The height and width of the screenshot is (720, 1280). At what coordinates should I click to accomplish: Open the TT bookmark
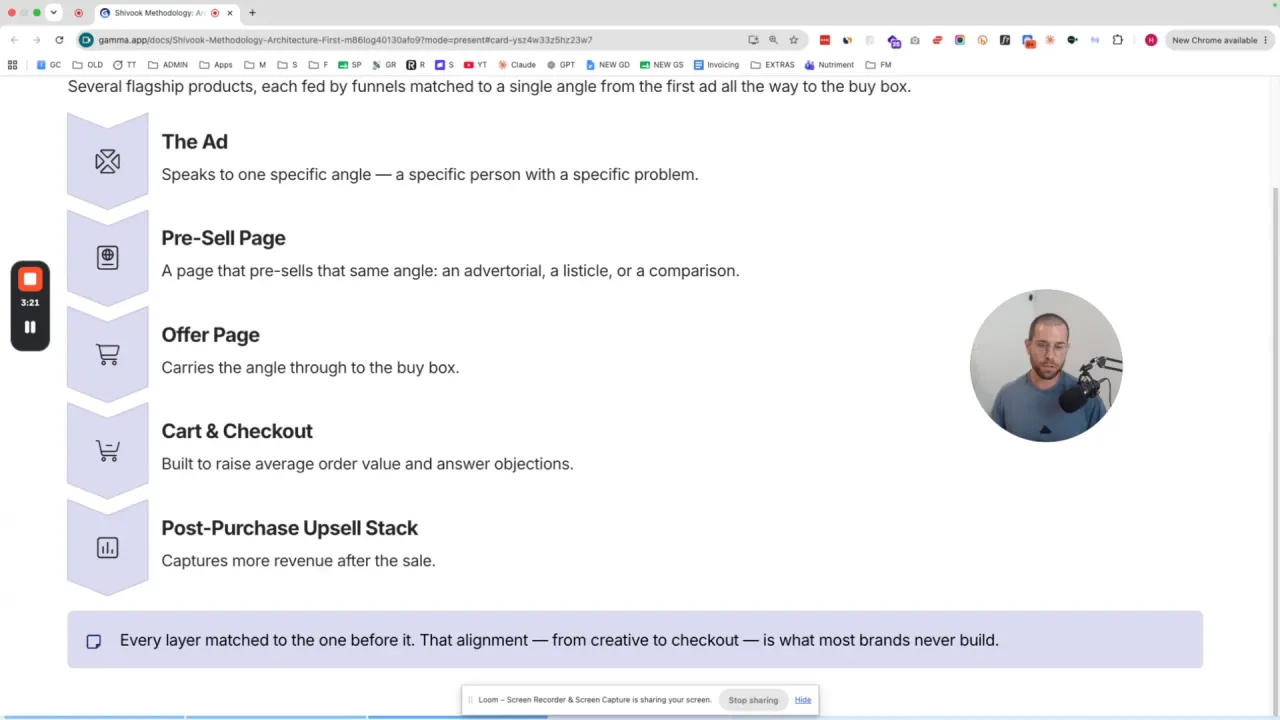click(125, 65)
